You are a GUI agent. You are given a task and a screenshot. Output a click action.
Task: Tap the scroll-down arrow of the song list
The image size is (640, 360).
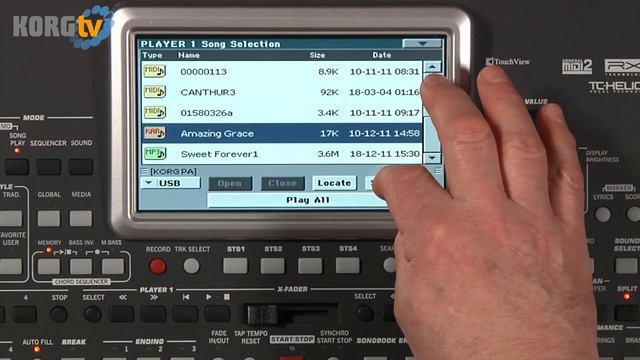[x=432, y=158]
